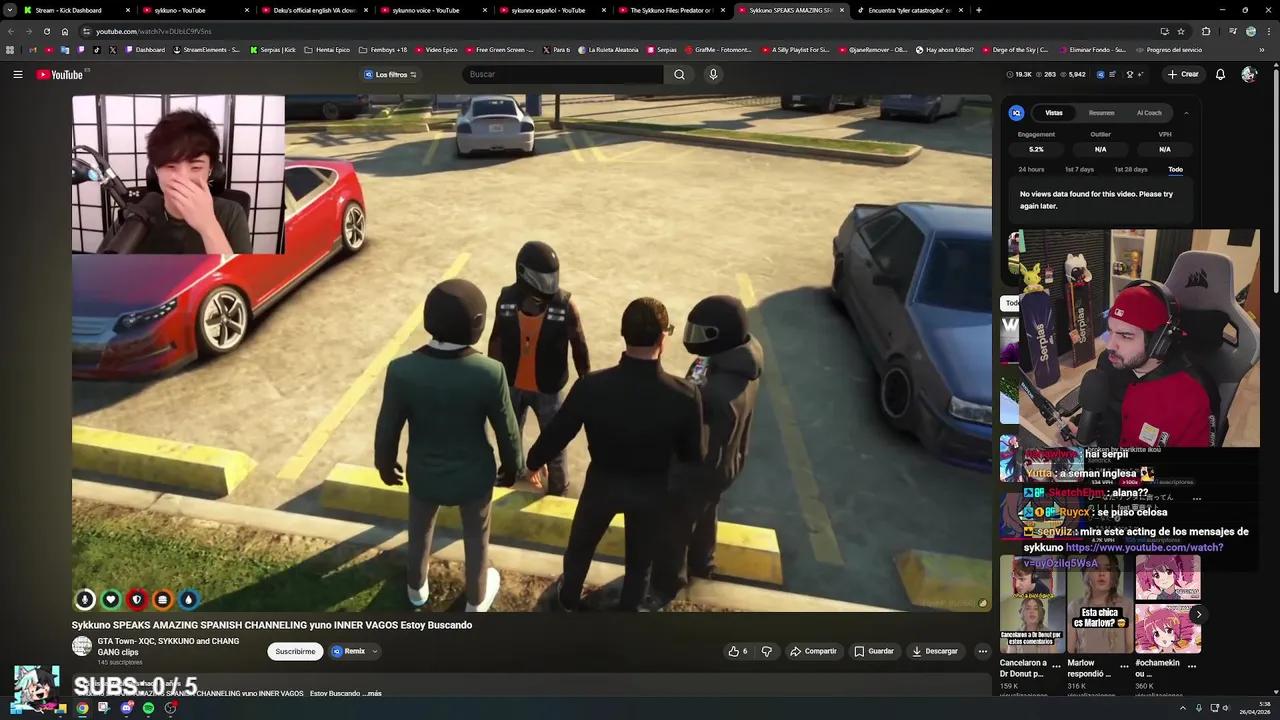Switch to the Resumen tab in vidIQ panel

tap(1101, 113)
